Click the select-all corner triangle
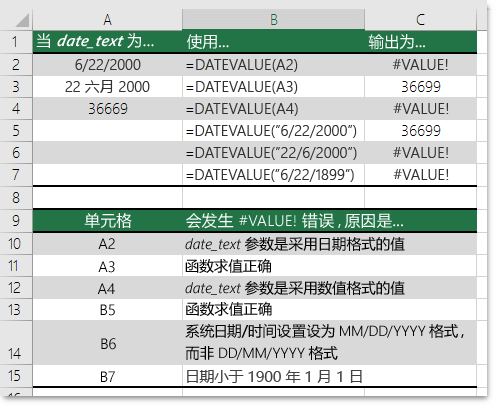The height and width of the screenshot is (411, 502). [x=22, y=20]
